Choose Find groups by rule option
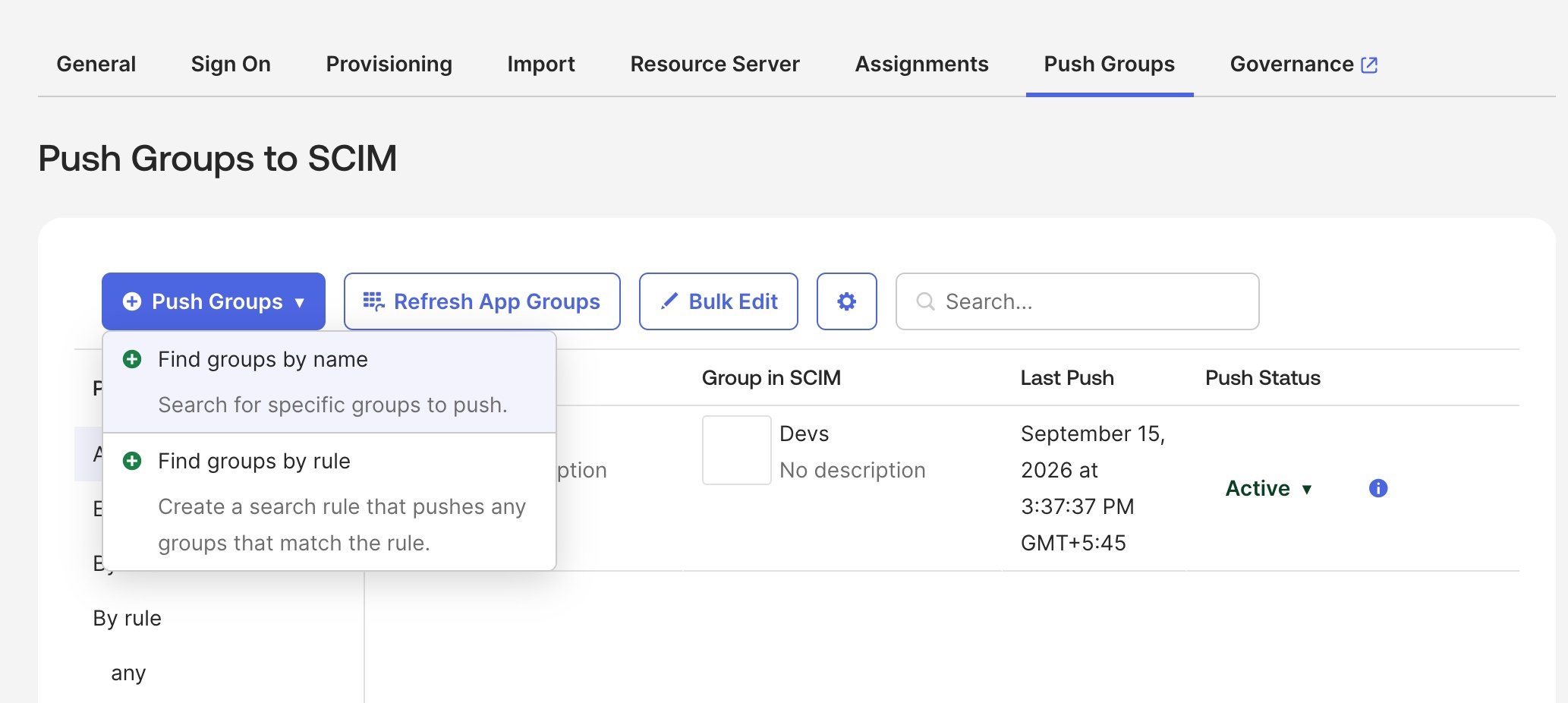The width and height of the screenshot is (1568, 703). pos(329,502)
